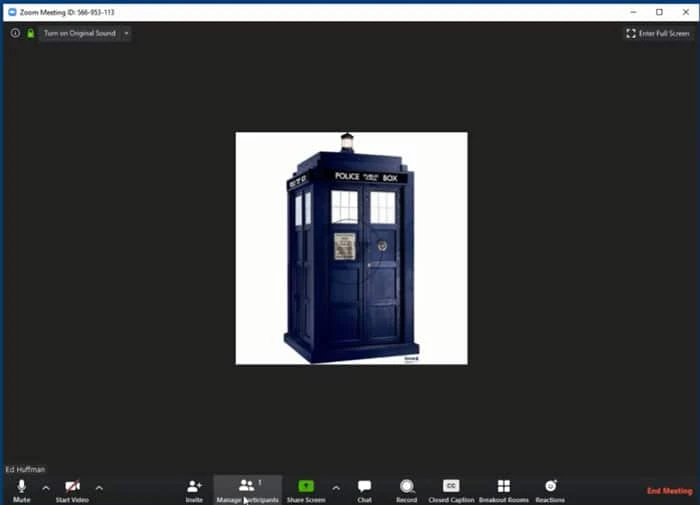
Task: Open the Chat panel
Action: coord(364,490)
